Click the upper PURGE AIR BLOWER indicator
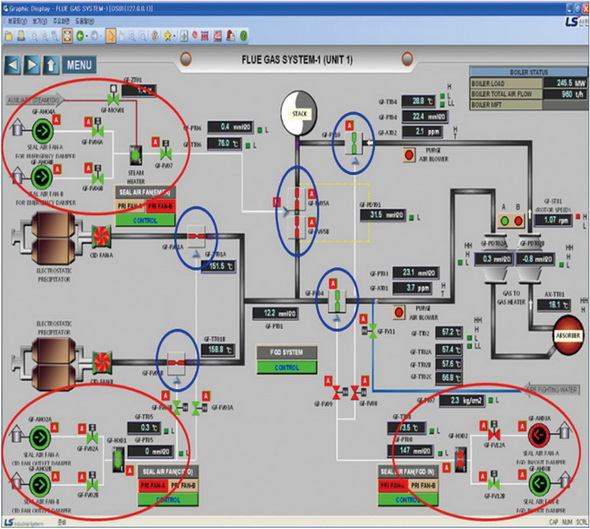 click(409, 155)
